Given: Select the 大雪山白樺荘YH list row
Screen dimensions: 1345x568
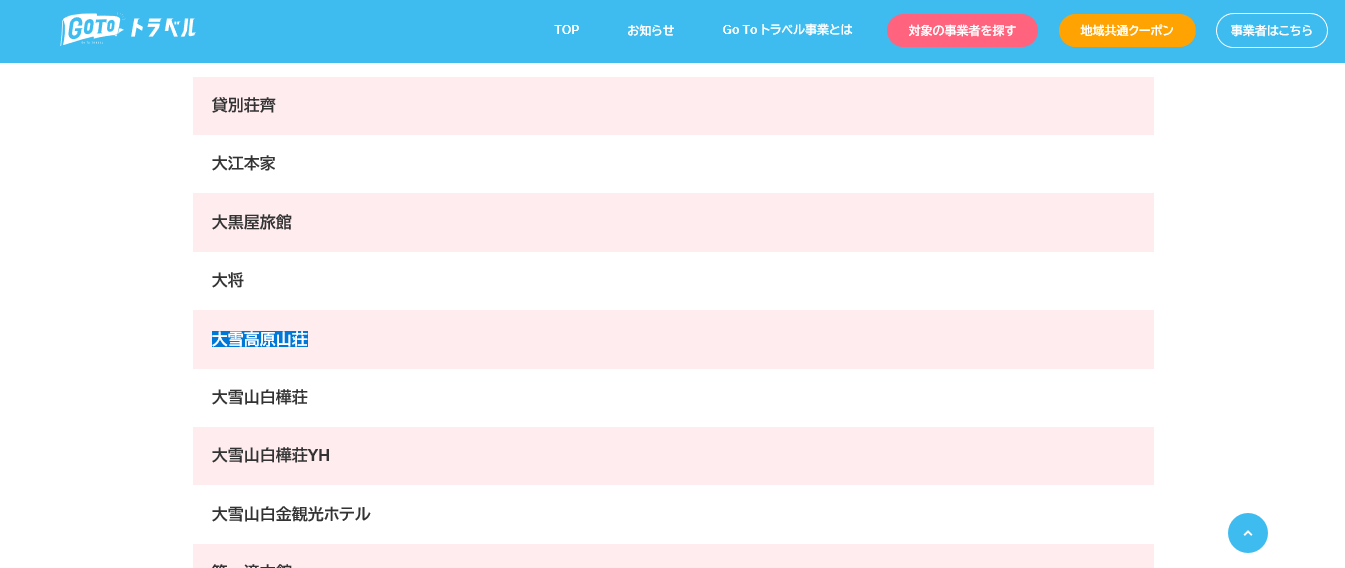Looking at the screenshot, I should (673, 456).
